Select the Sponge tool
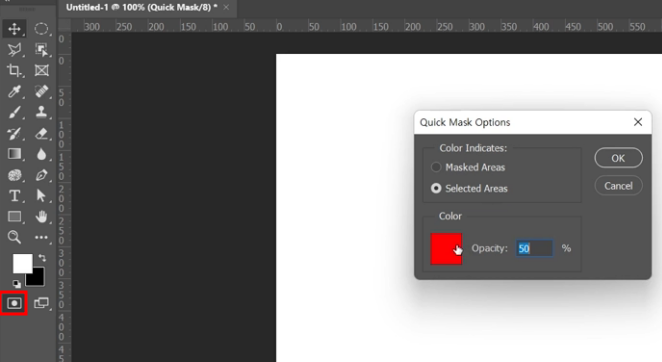This screenshot has width=662, height=362. 14,175
